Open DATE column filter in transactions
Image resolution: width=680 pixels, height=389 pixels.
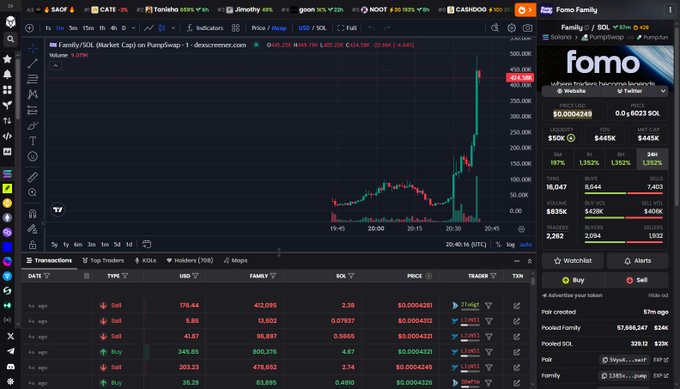47,276
